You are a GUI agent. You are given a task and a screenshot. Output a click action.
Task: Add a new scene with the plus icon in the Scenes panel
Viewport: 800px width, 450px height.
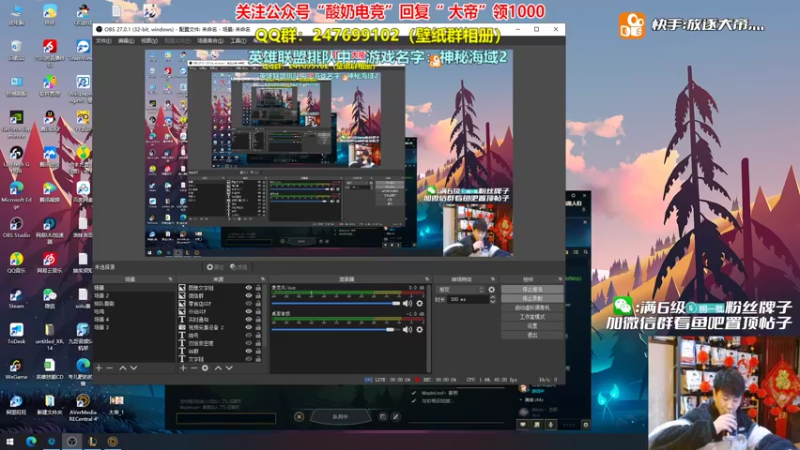tap(99, 368)
